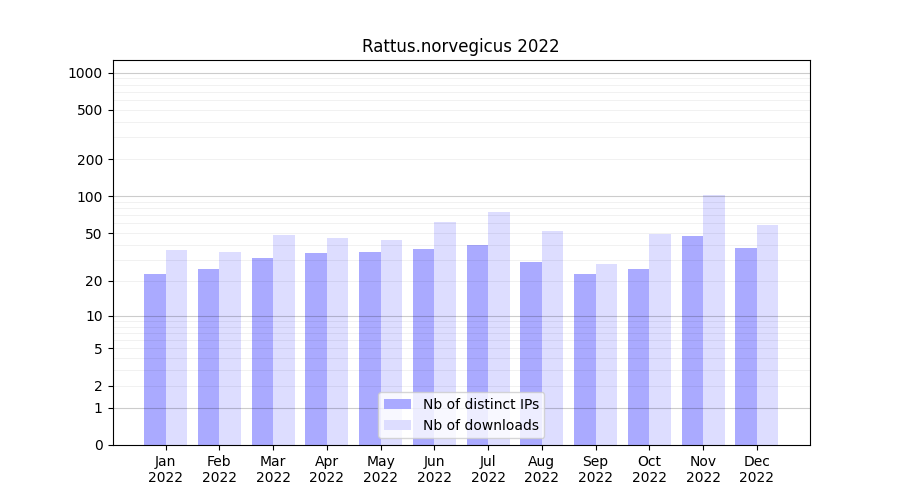Click the 'Nb of distinct IPs' legend swatch

click(x=397, y=404)
